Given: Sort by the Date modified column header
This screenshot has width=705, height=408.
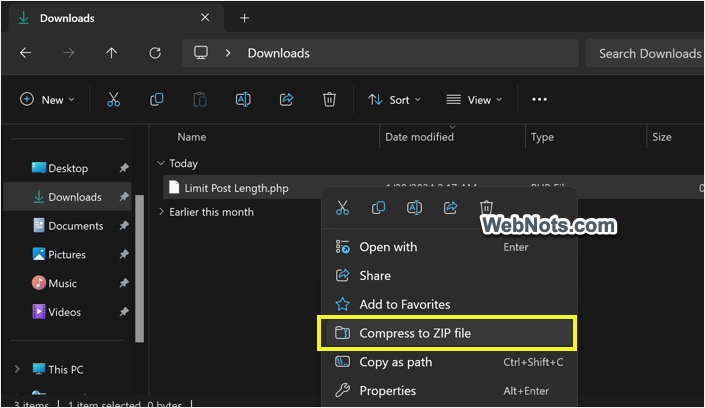Looking at the screenshot, I should coord(419,137).
